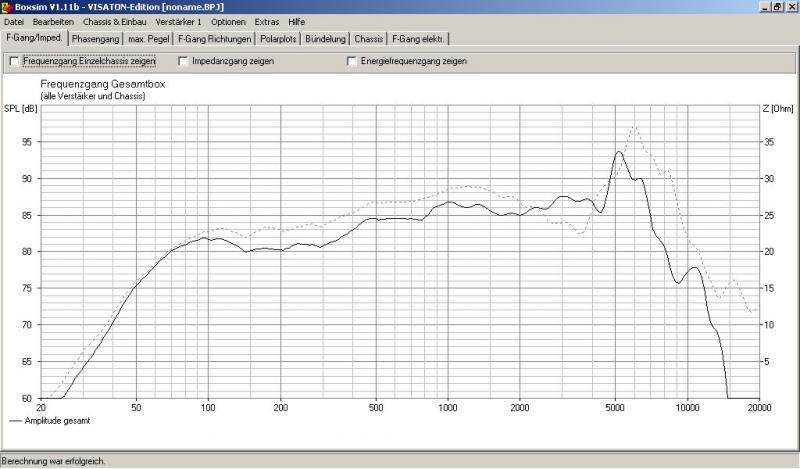Show the Polarplots tab
The width and height of the screenshot is (800, 469).
tap(280, 39)
